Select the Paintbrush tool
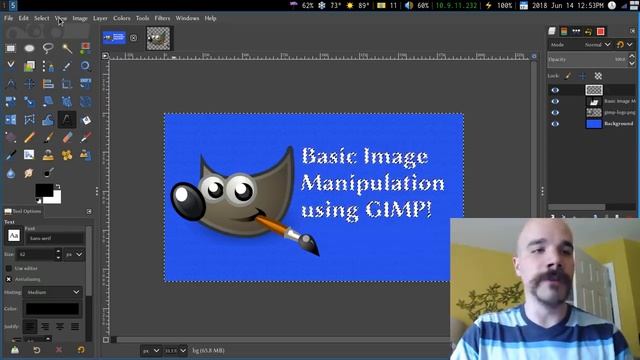640x360 pixels. (48, 137)
